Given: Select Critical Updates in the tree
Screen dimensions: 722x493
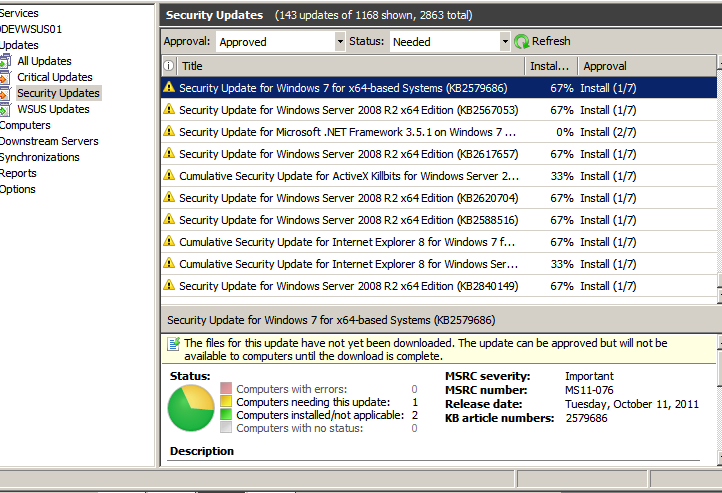Looking at the screenshot, I should [55, 77].
